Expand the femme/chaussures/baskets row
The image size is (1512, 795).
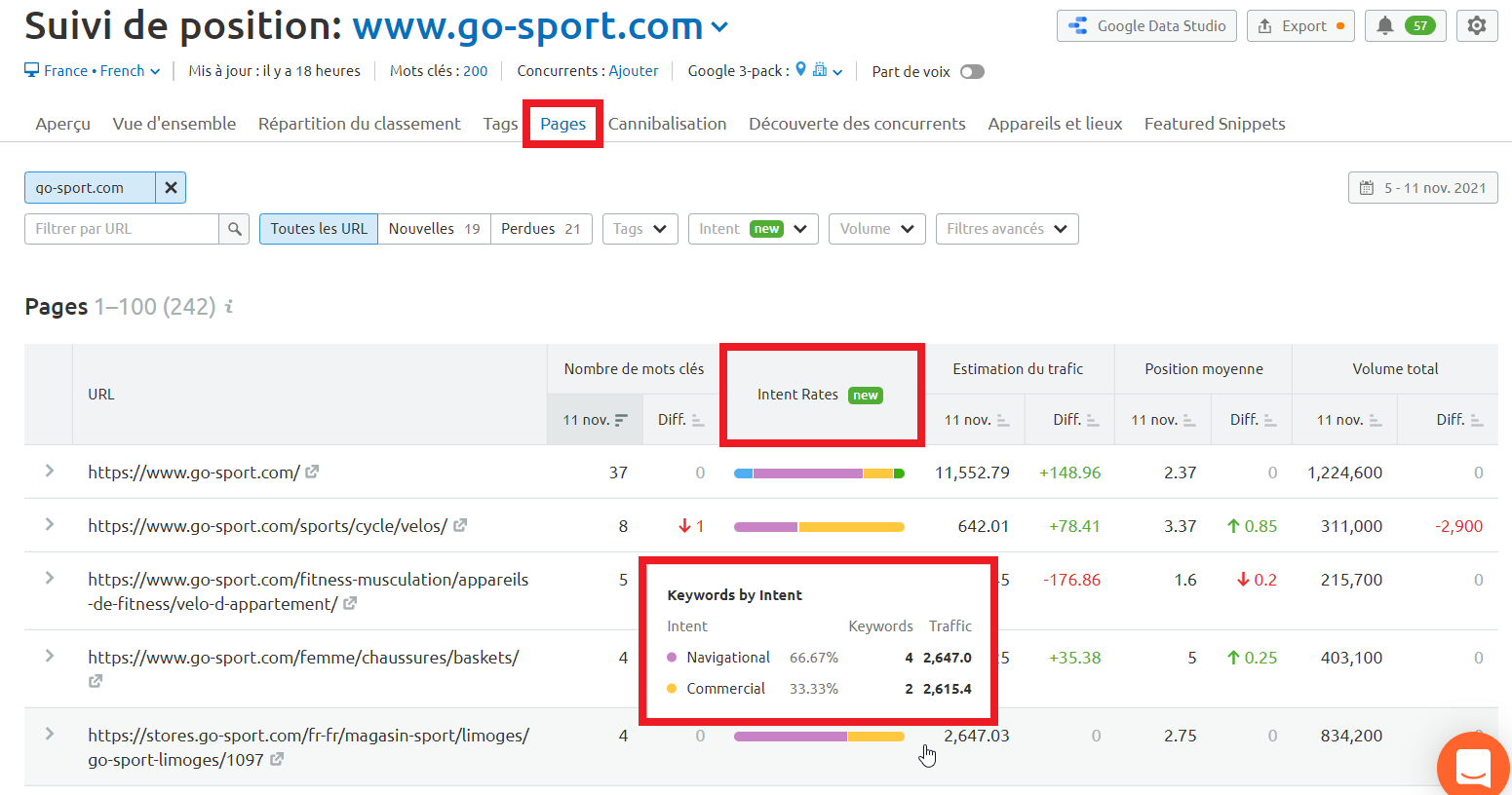pyautogui.click(x=49, y=657)
